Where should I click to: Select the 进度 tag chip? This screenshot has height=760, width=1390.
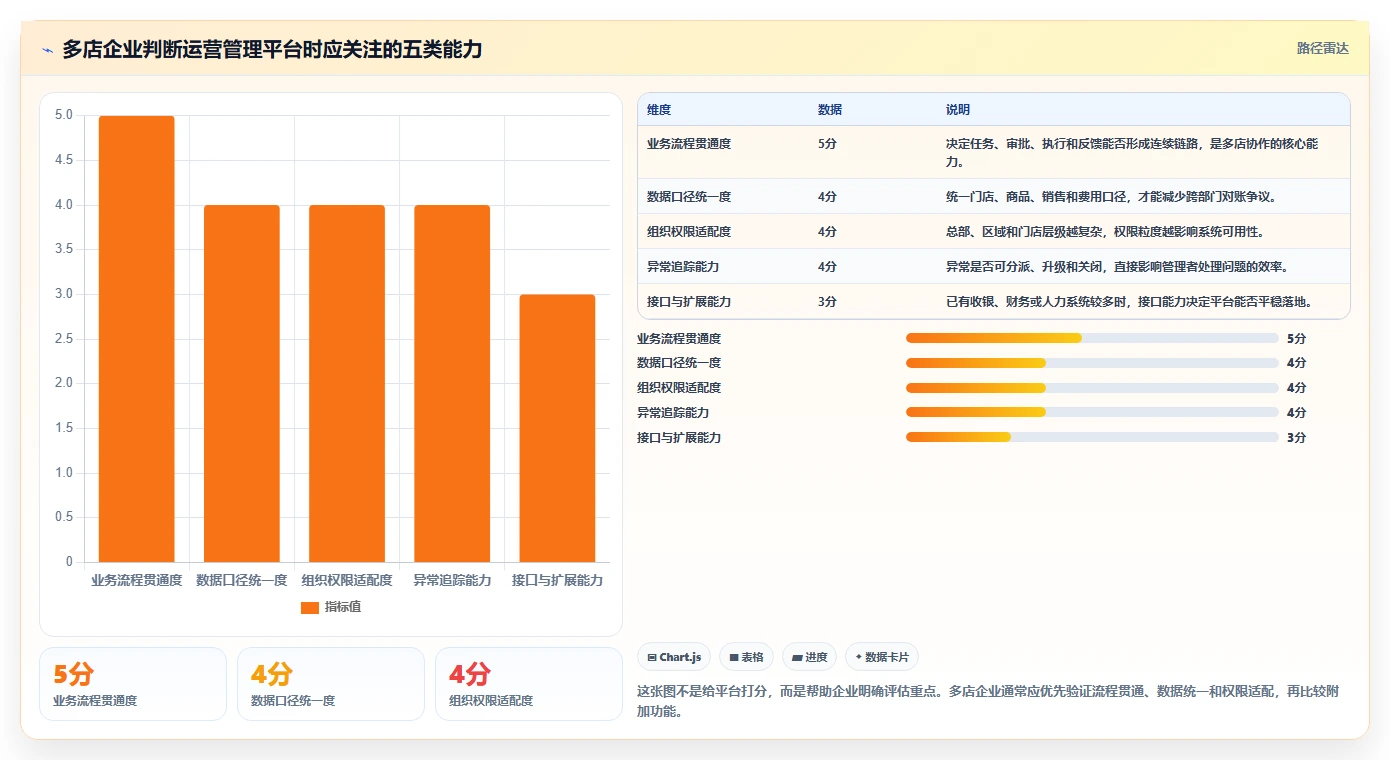tap(809, 657)
